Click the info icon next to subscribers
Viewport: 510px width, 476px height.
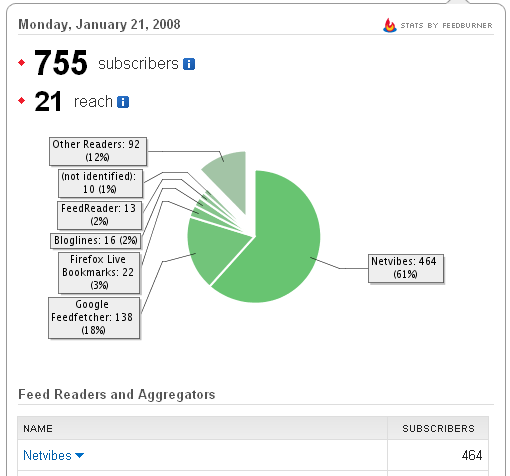tap(189, 64)
